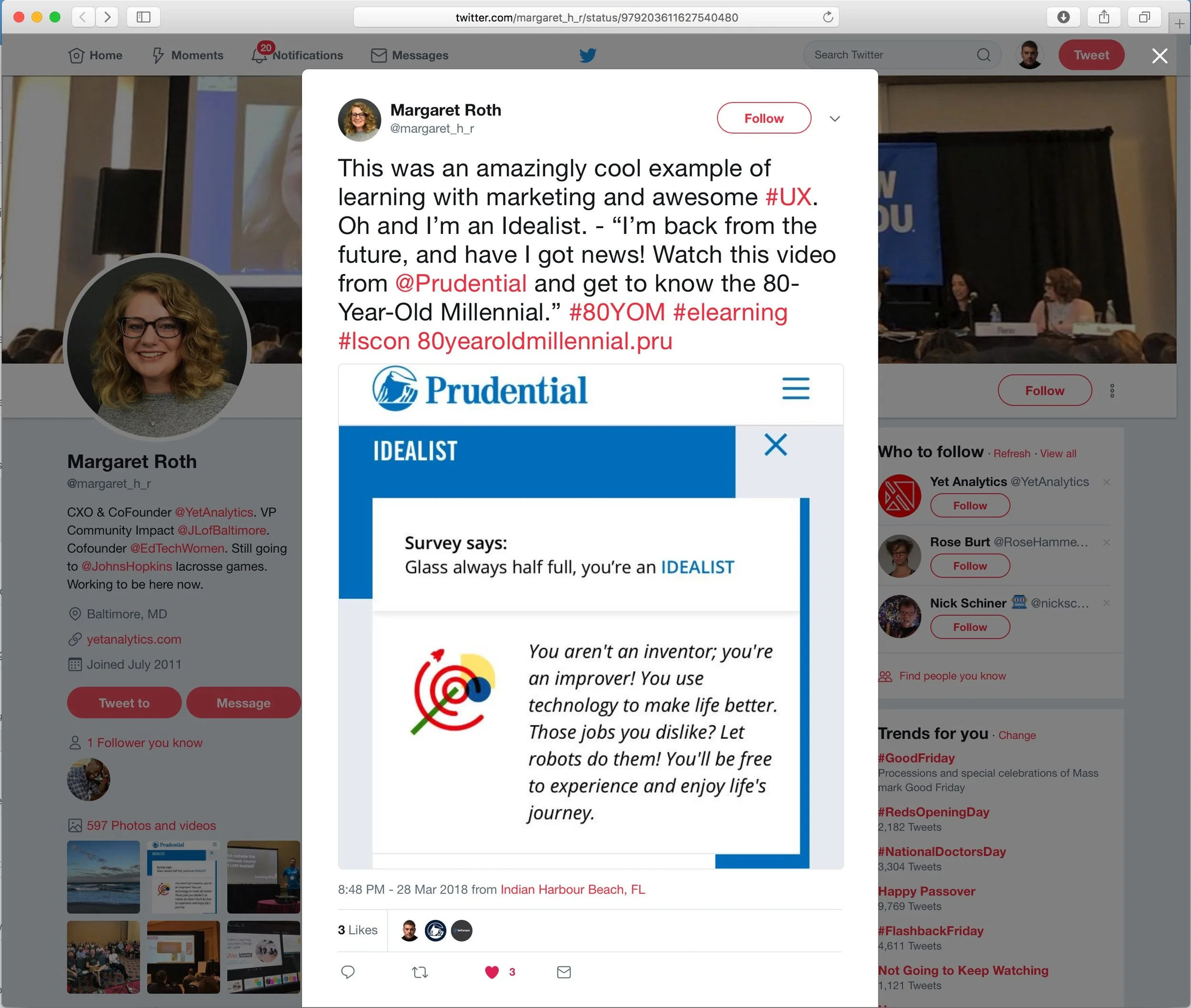The image size is (1191, 1008).
Task: Reply to the tweet via speech bubble icon
Action: click(x=347, y=972)
